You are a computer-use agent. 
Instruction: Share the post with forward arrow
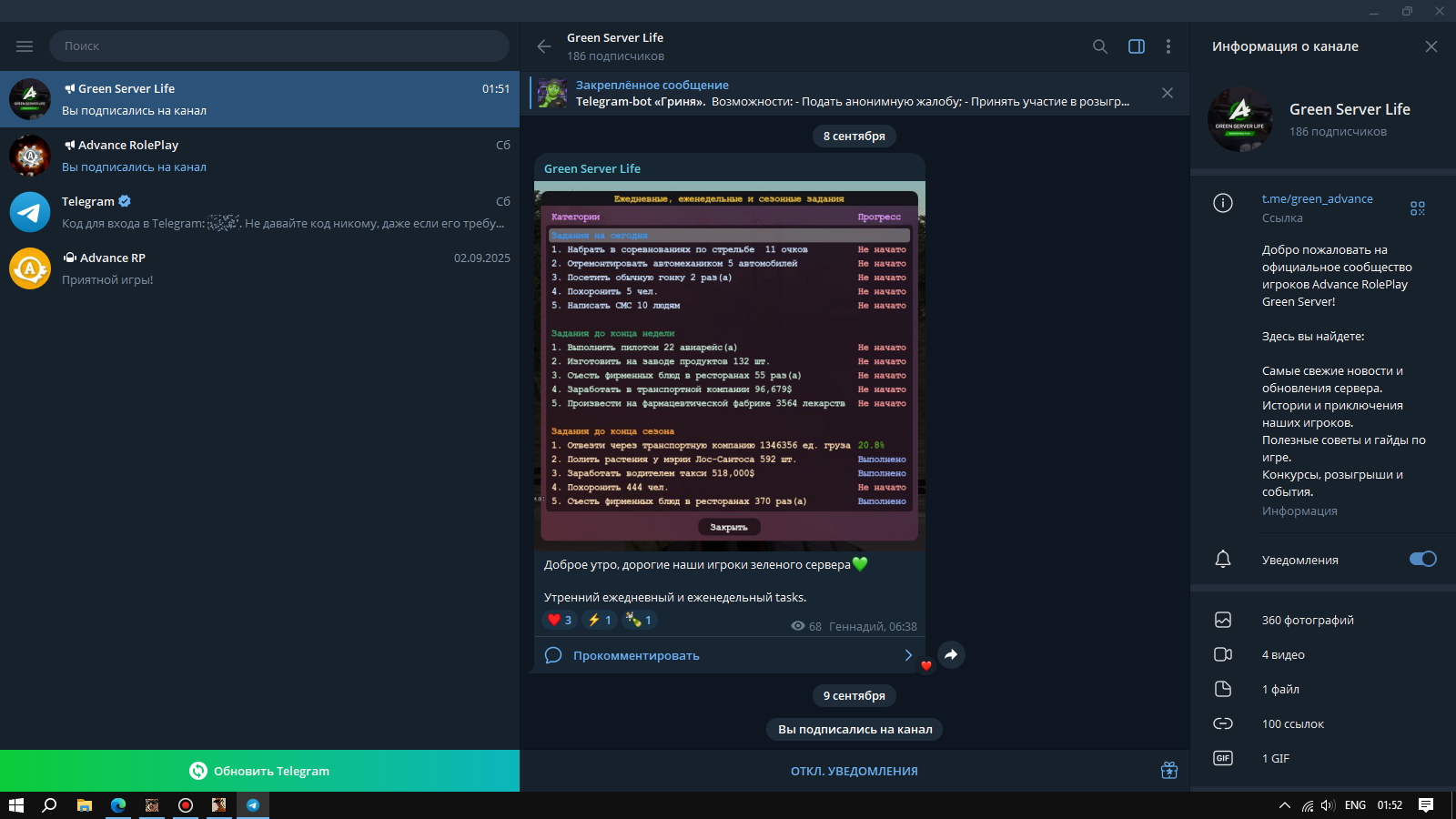tap(951, 654)
